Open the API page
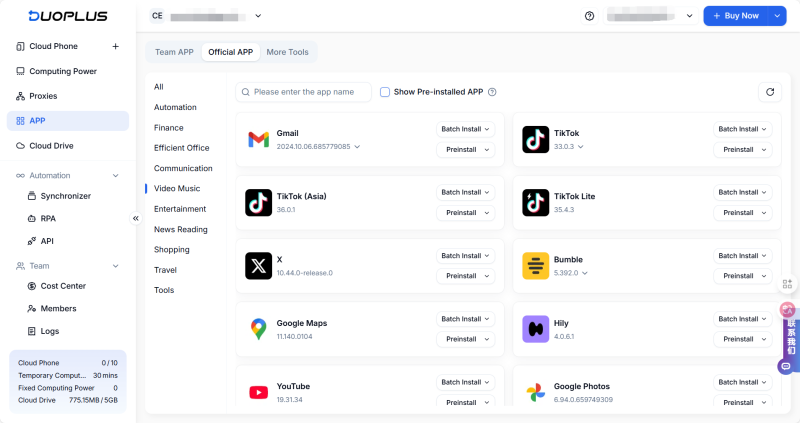The height and width of the screenshot is (423, 800). [x=47, y=241]
